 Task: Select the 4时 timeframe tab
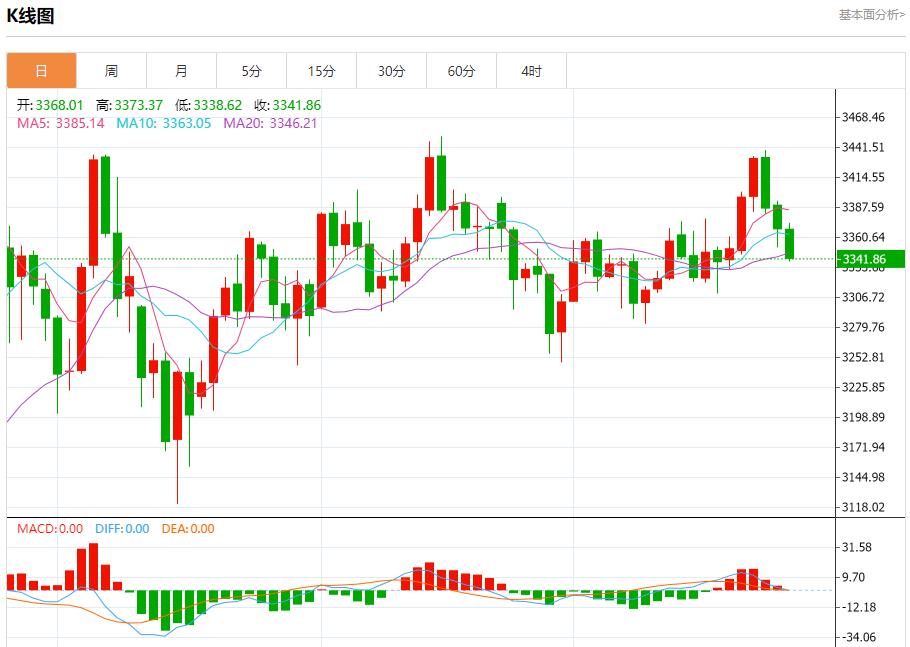point(531,70)
